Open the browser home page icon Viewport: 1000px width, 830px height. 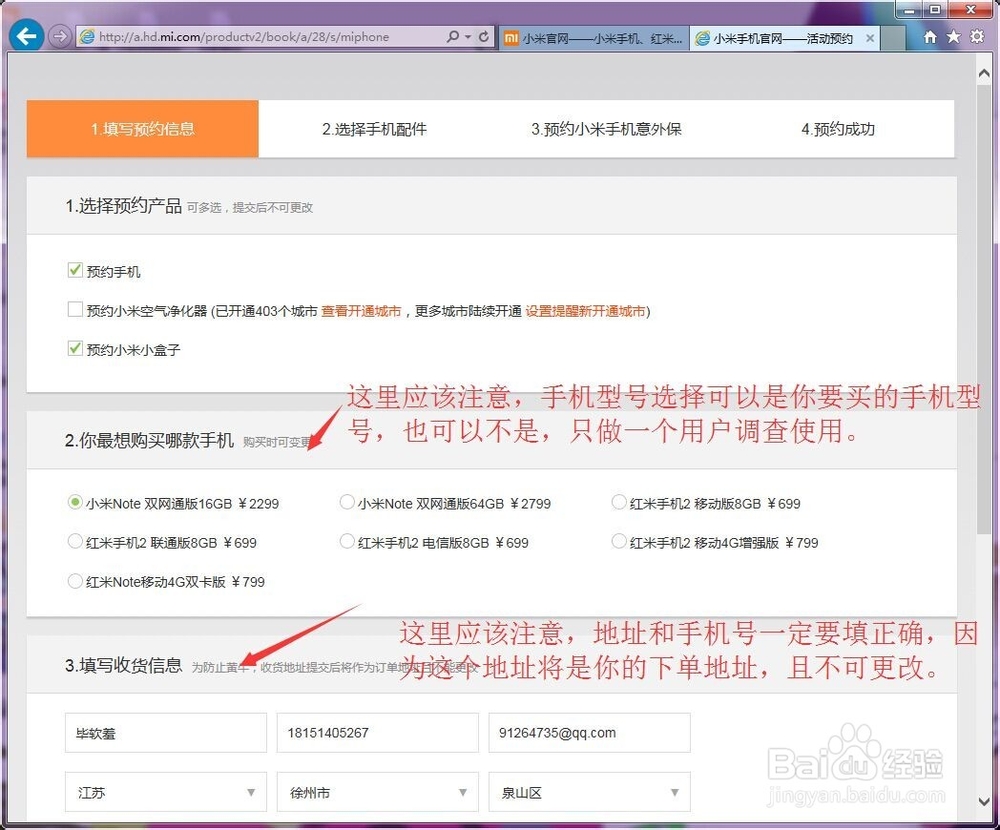point(930,37)
